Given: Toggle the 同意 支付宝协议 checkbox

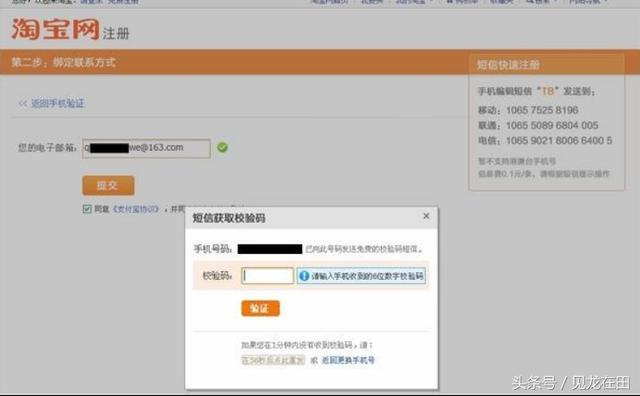Looking at the screenshot, I should pyautogui.click(x=87, y=209).
